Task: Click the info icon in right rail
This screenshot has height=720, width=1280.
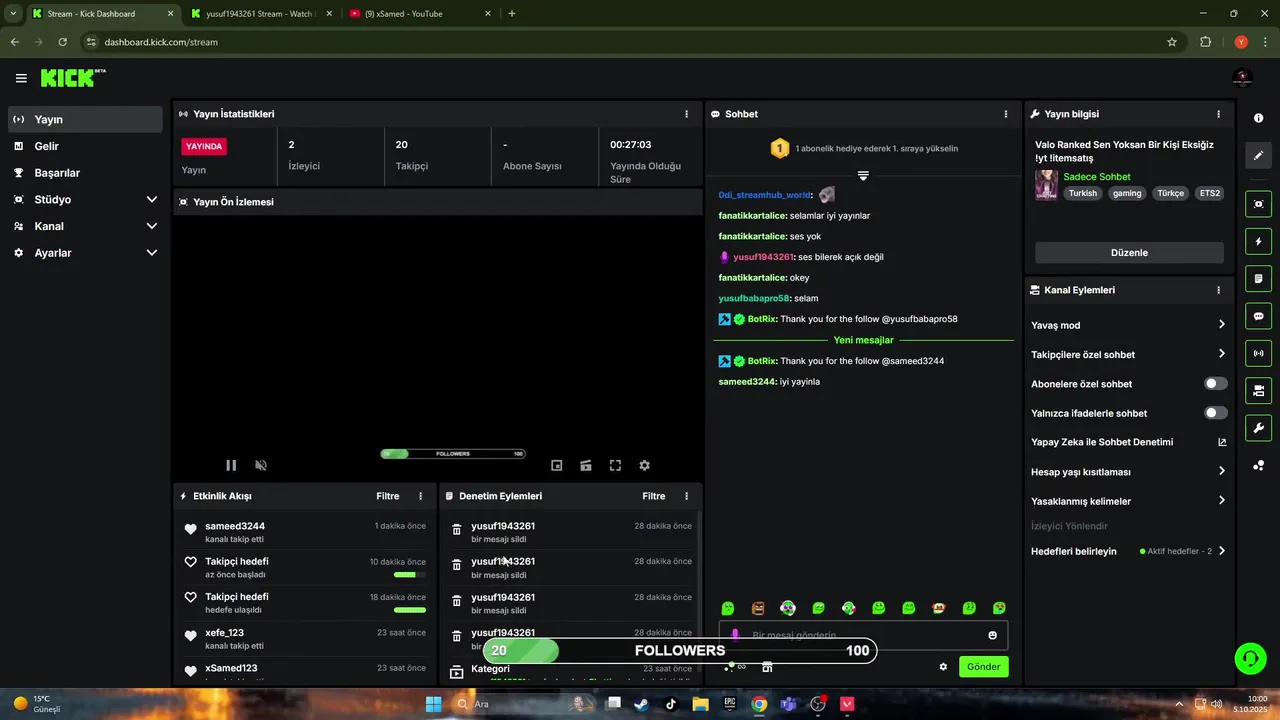Action: click(x=1258, y=118)
